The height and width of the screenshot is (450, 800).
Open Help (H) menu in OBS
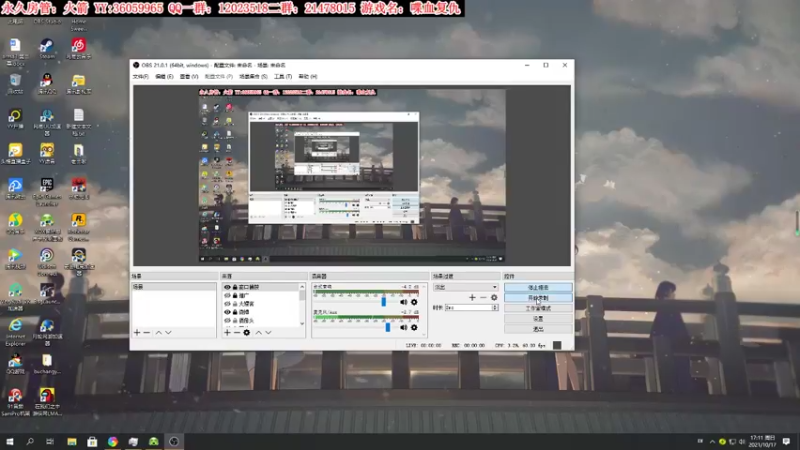pyautogui.click(x=308, y=77)
